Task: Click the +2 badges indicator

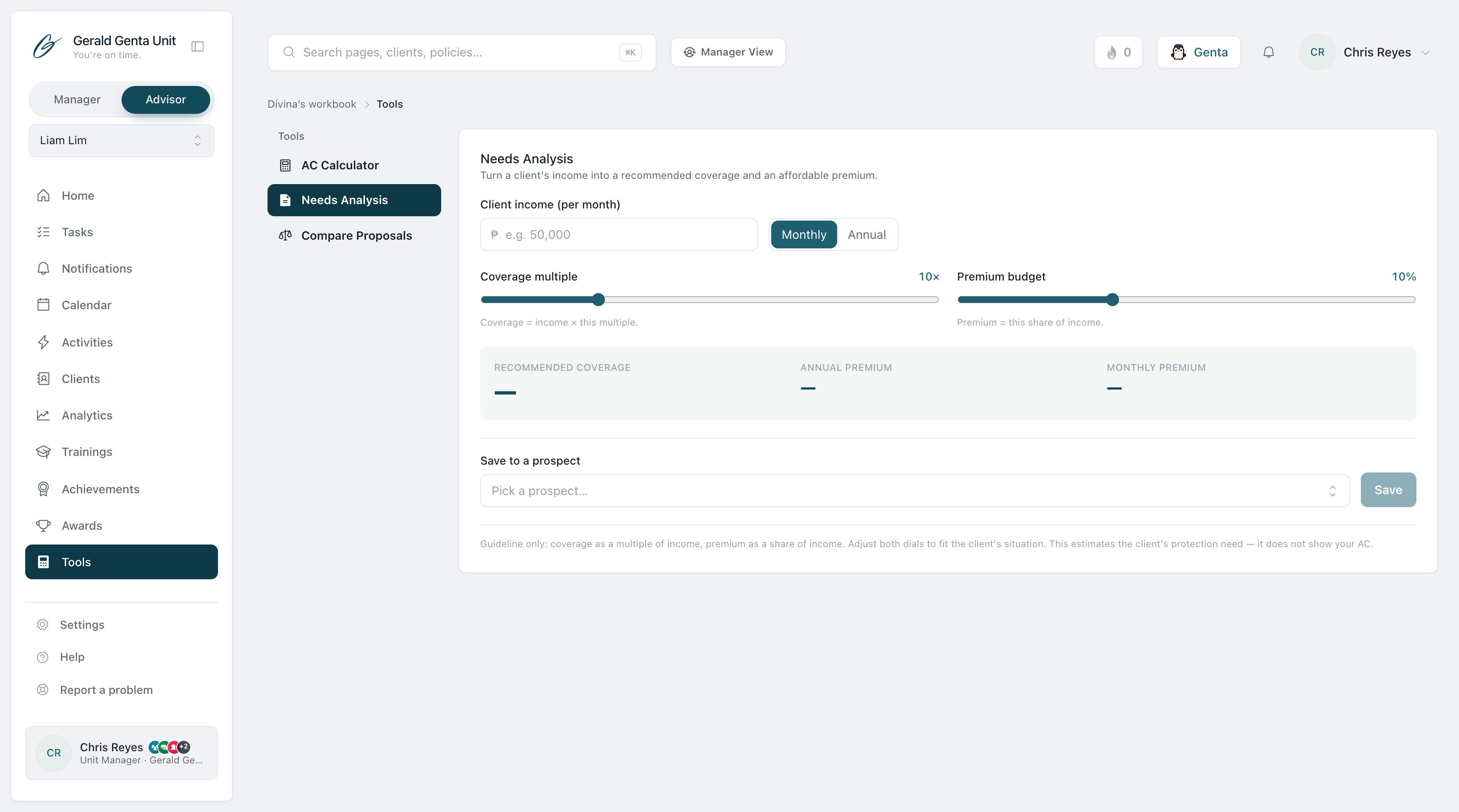Action: 184,747
